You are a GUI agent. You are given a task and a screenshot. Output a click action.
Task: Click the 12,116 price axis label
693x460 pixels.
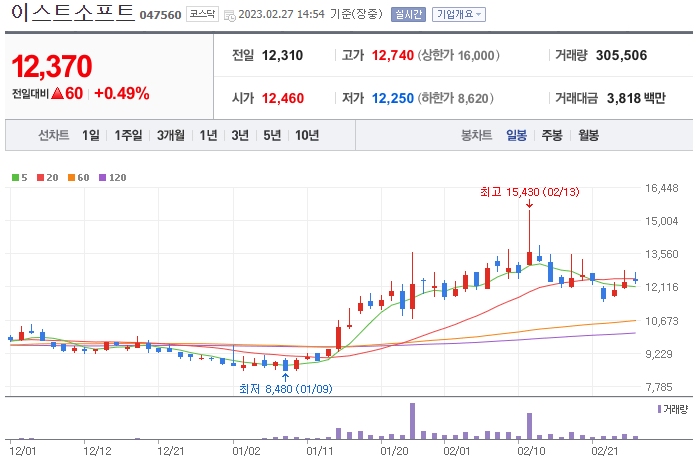pyautogui.click(x=661, y=287)
